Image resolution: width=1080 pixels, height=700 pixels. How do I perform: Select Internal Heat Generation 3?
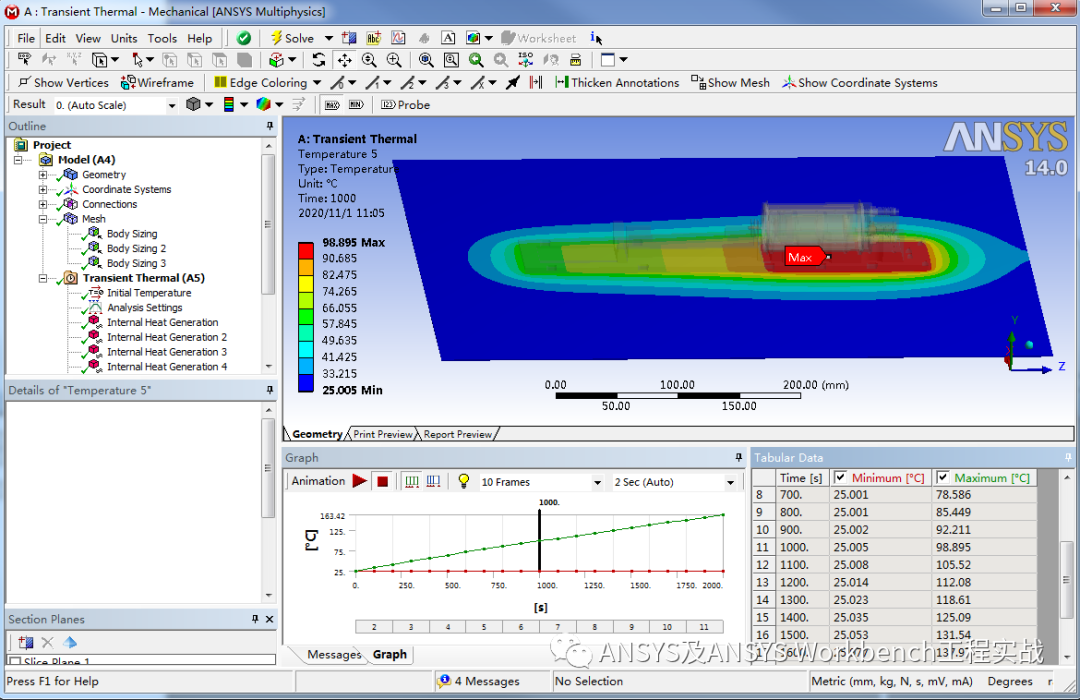[167, 352]
